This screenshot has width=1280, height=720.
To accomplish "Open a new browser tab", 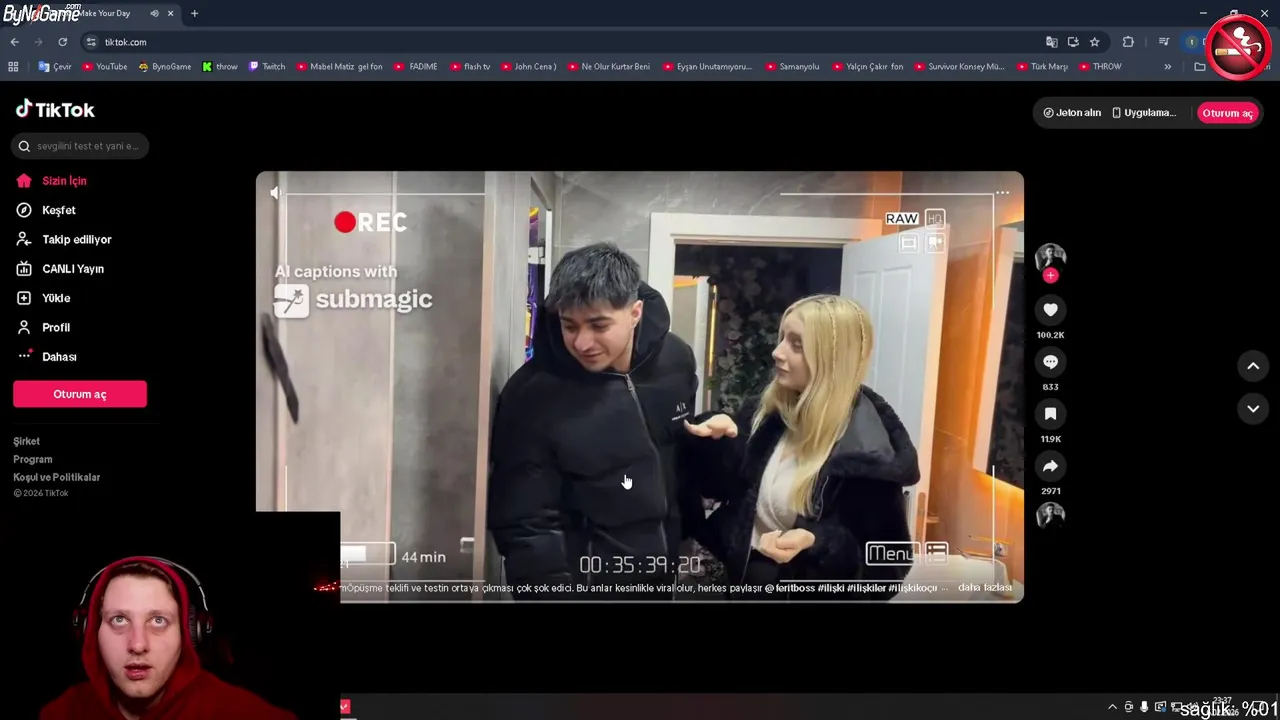I will coord(194,13).
